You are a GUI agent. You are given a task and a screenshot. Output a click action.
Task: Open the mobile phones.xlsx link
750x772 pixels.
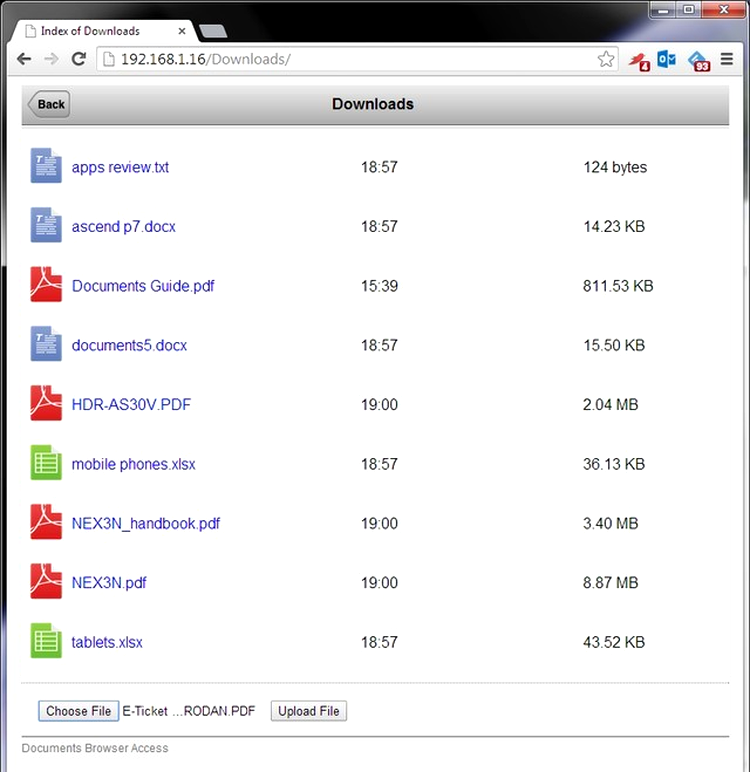pos(133,464)
